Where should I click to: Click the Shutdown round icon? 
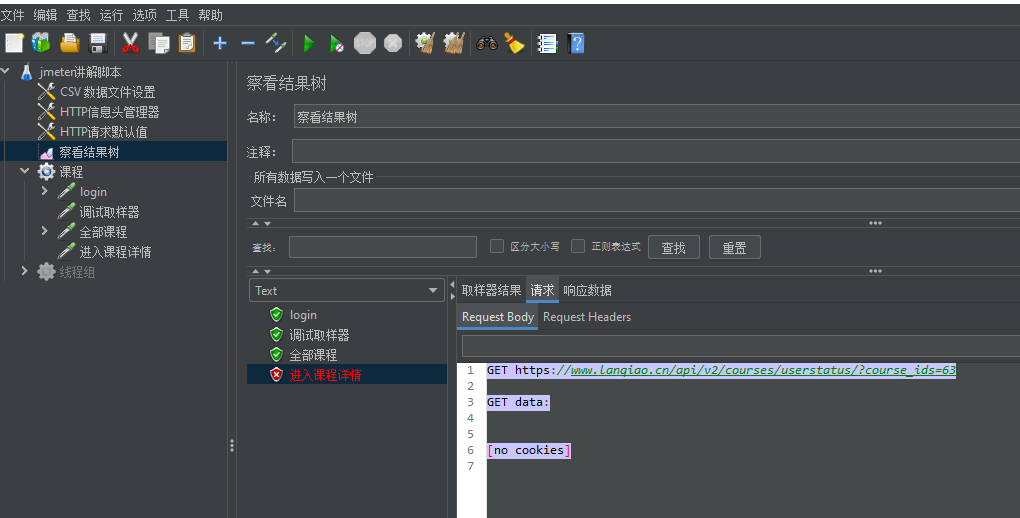(393, 44)
